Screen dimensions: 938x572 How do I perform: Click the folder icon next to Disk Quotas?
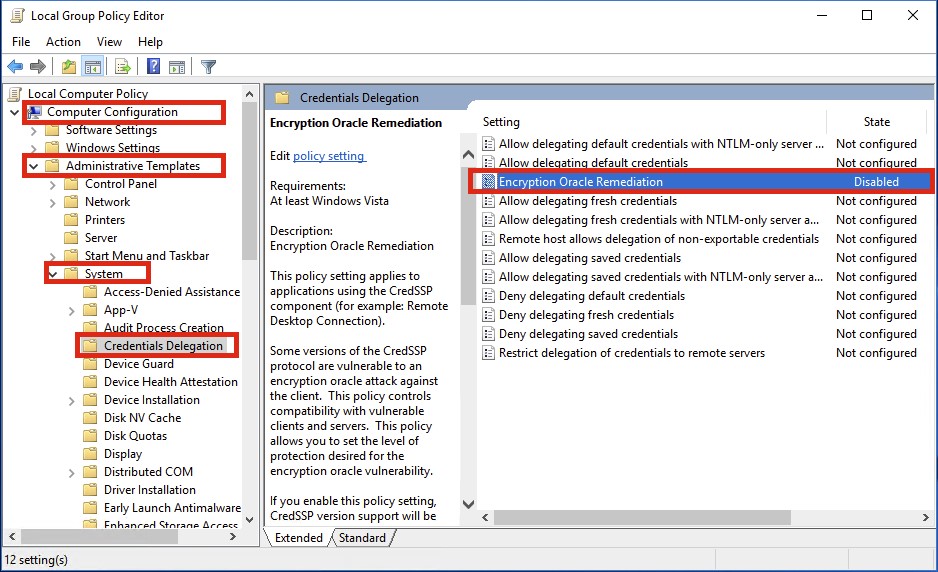click(90, 436)
